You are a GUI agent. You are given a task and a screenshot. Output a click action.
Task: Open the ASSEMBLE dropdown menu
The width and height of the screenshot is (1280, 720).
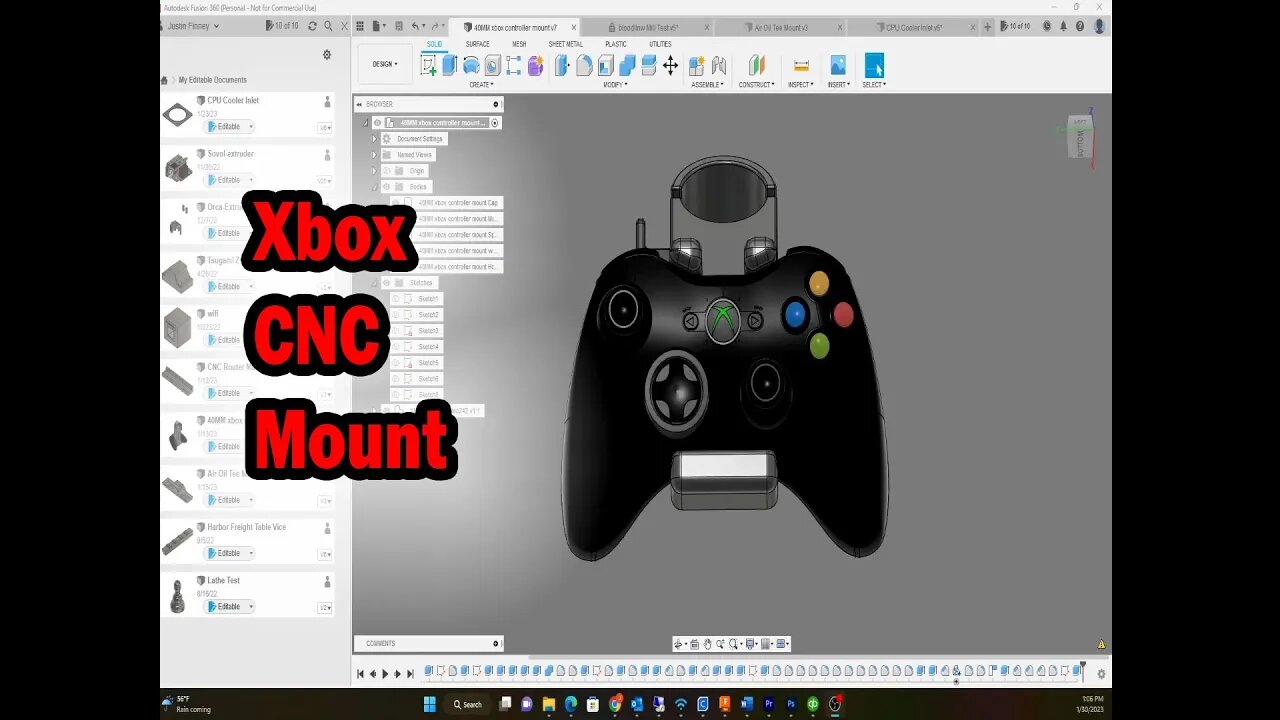[x=707, y=85]
